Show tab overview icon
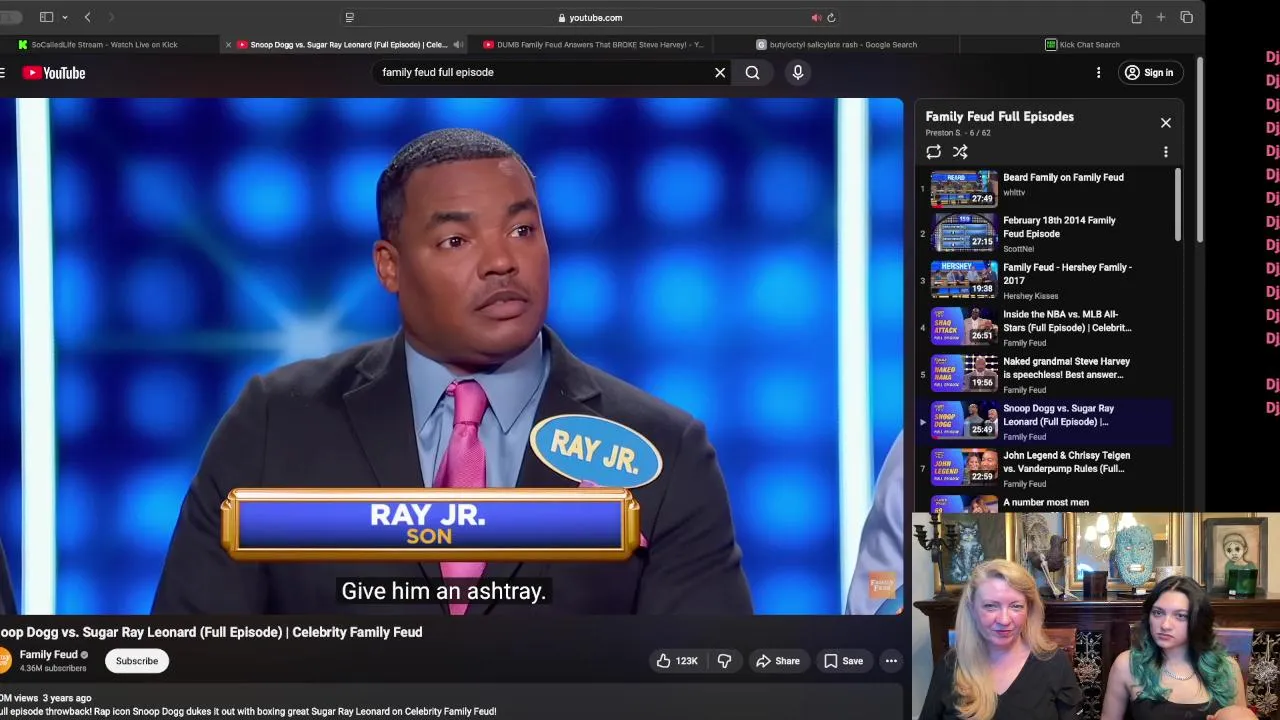The image size is (1280, 720). (x=1186, y=17)
